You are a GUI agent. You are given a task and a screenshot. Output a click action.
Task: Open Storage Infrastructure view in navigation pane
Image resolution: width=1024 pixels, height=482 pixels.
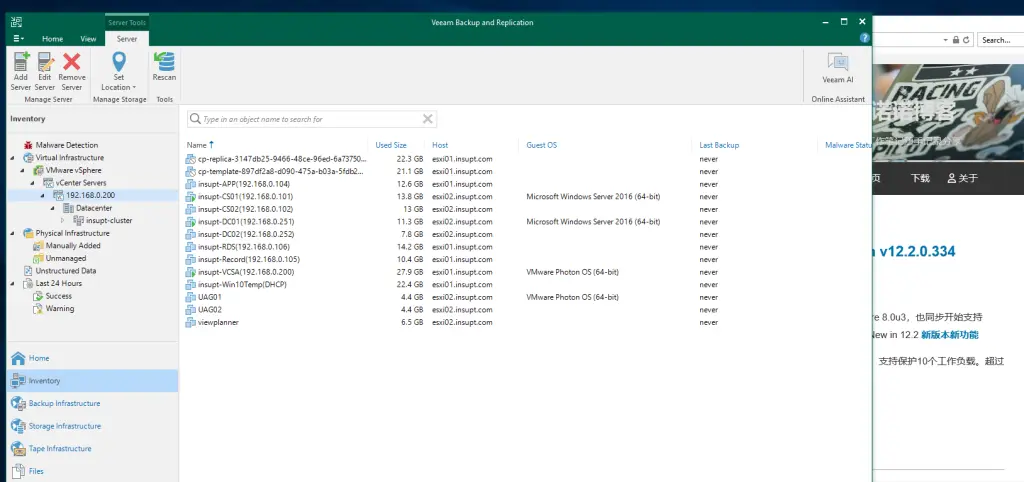(x=64, y=426)
